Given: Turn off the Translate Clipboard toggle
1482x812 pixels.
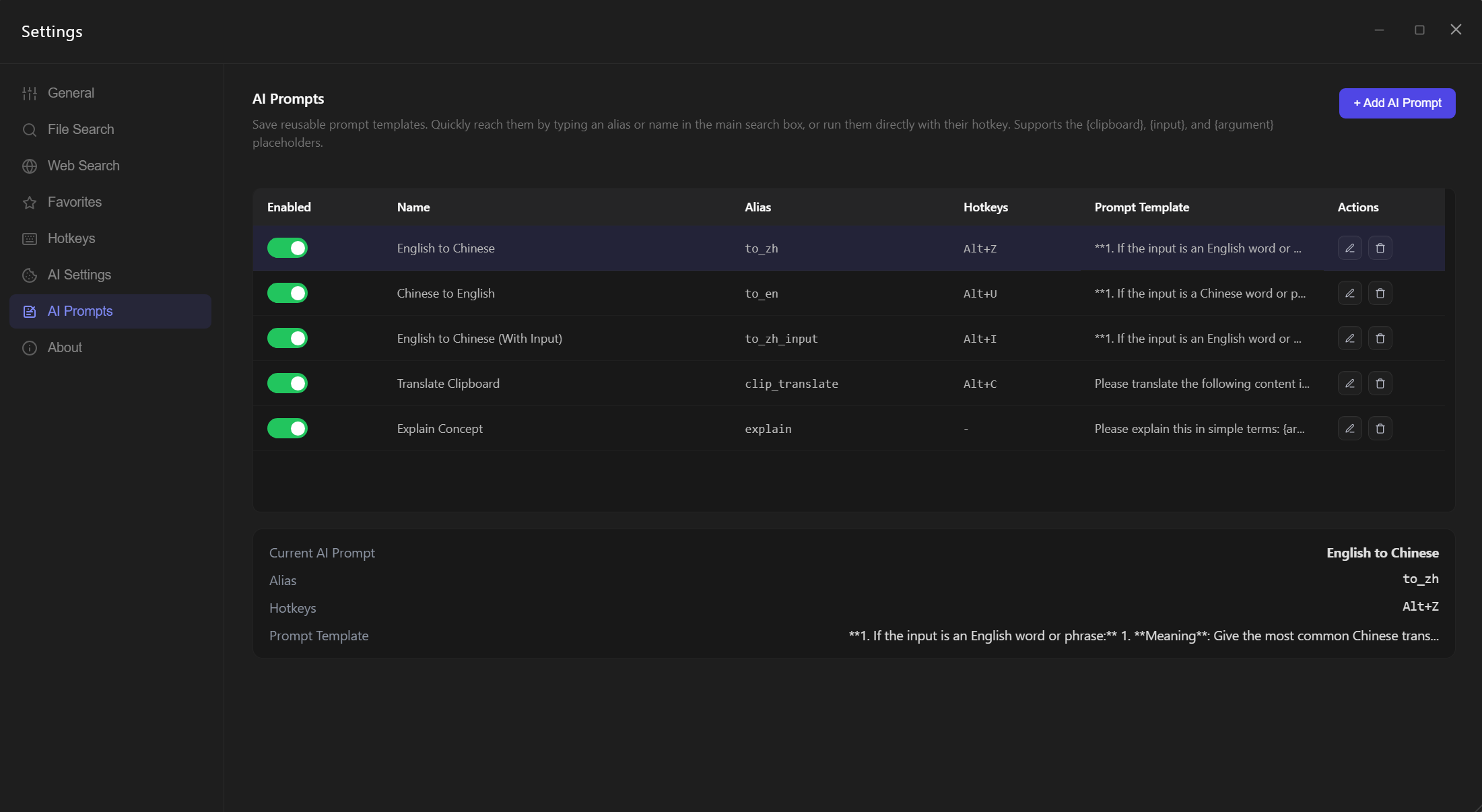Looking at the screenshot, I should (288, 384).
